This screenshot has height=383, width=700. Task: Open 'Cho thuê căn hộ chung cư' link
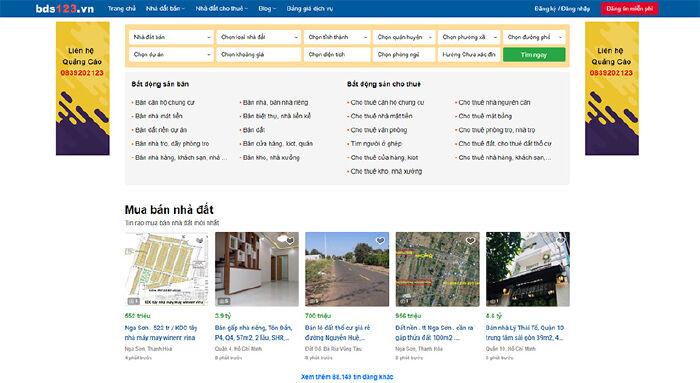(x=387, y=102)
